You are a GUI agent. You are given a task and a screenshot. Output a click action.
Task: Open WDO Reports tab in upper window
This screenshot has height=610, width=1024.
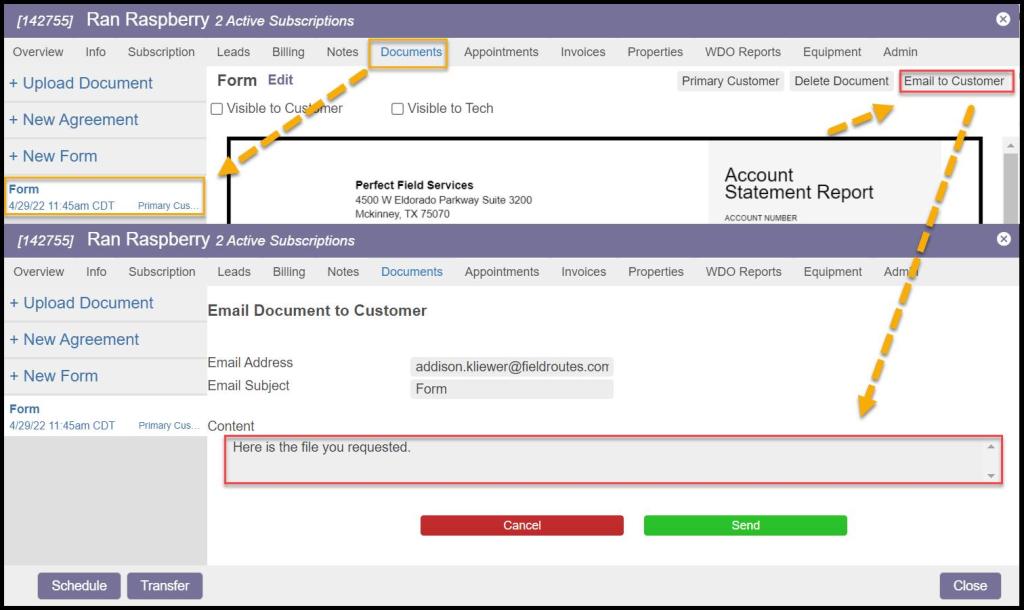tap(741, 52)
